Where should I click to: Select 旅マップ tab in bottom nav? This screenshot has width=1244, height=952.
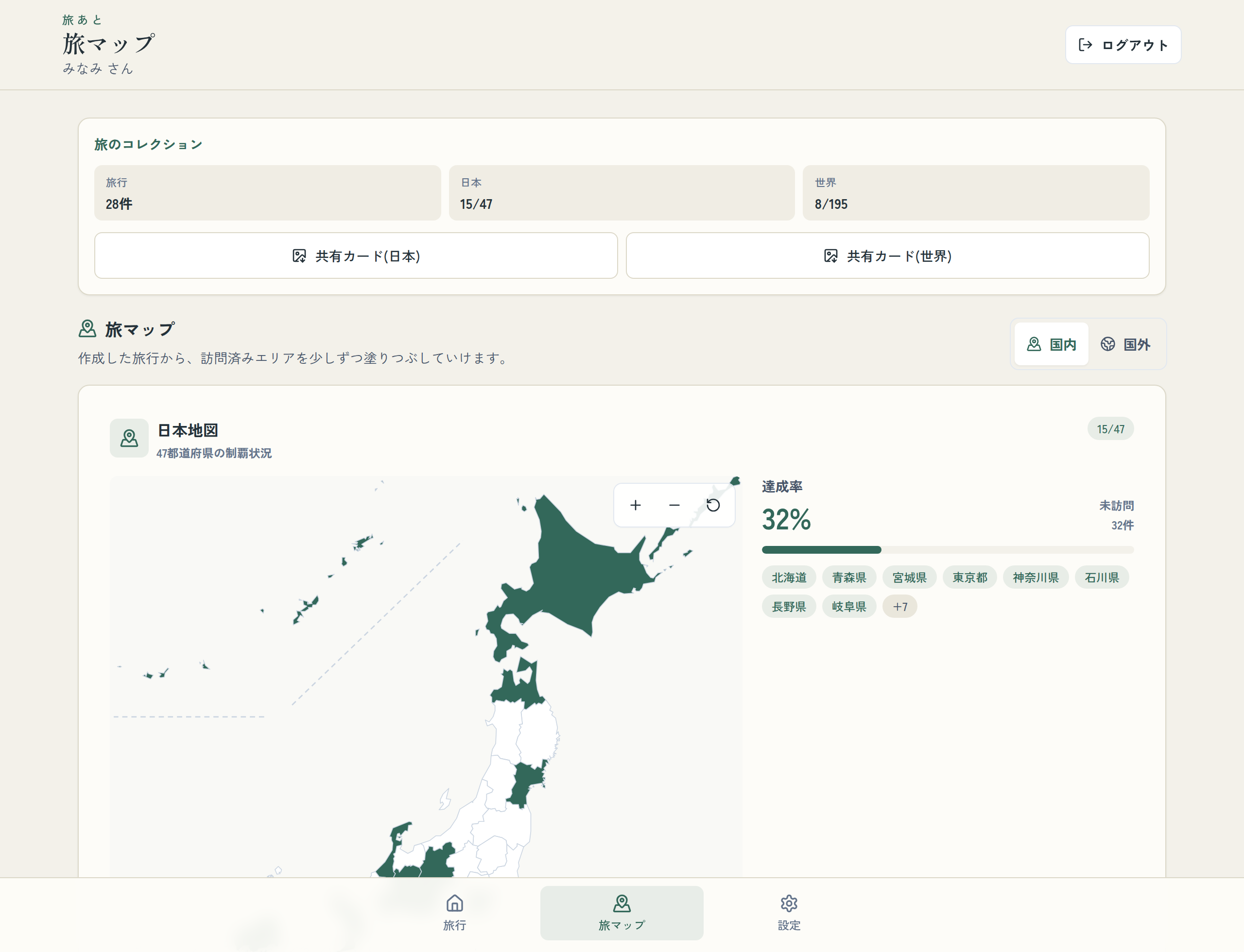click(x=622, y=913)
